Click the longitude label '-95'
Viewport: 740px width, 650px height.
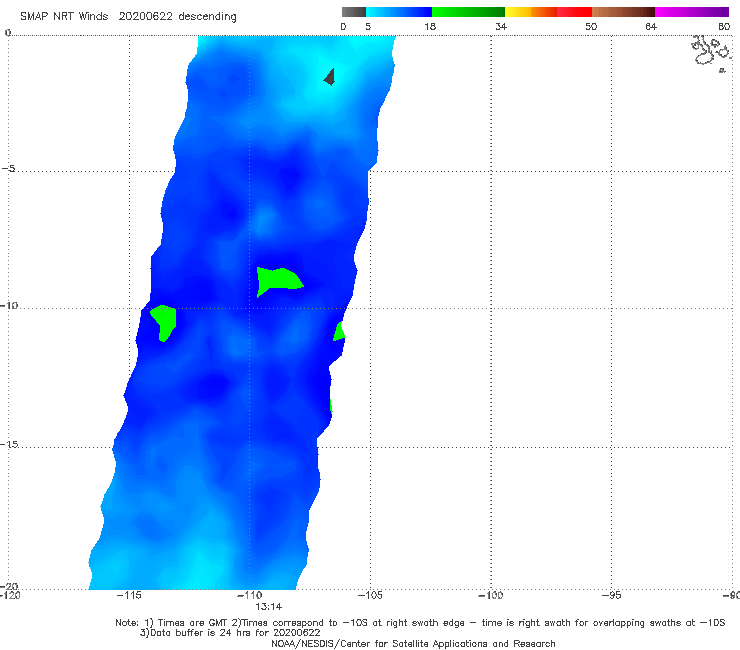click(611, 595)
